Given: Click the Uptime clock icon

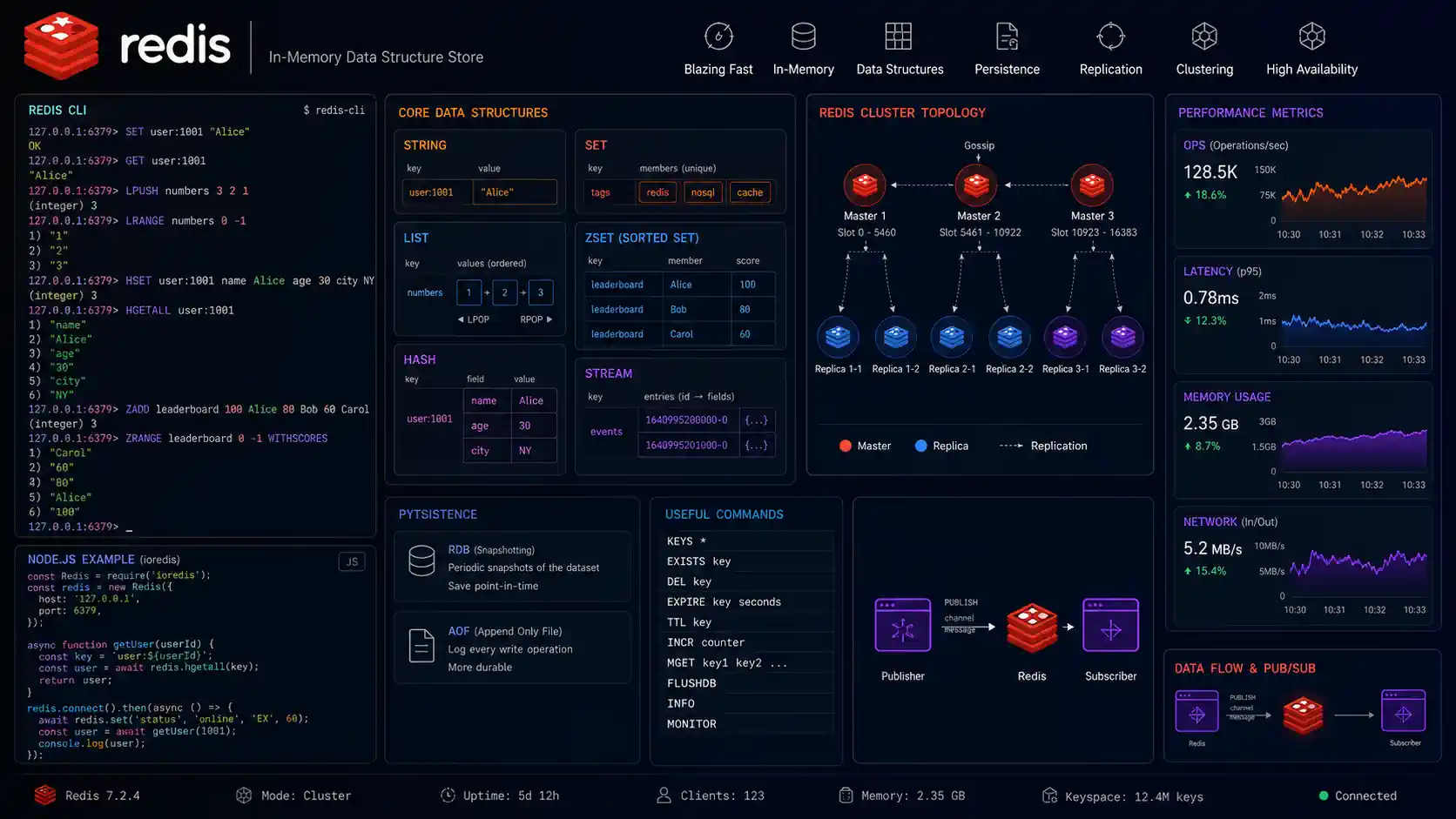Looking at the screenshot, I should click(x=448, y=796).
